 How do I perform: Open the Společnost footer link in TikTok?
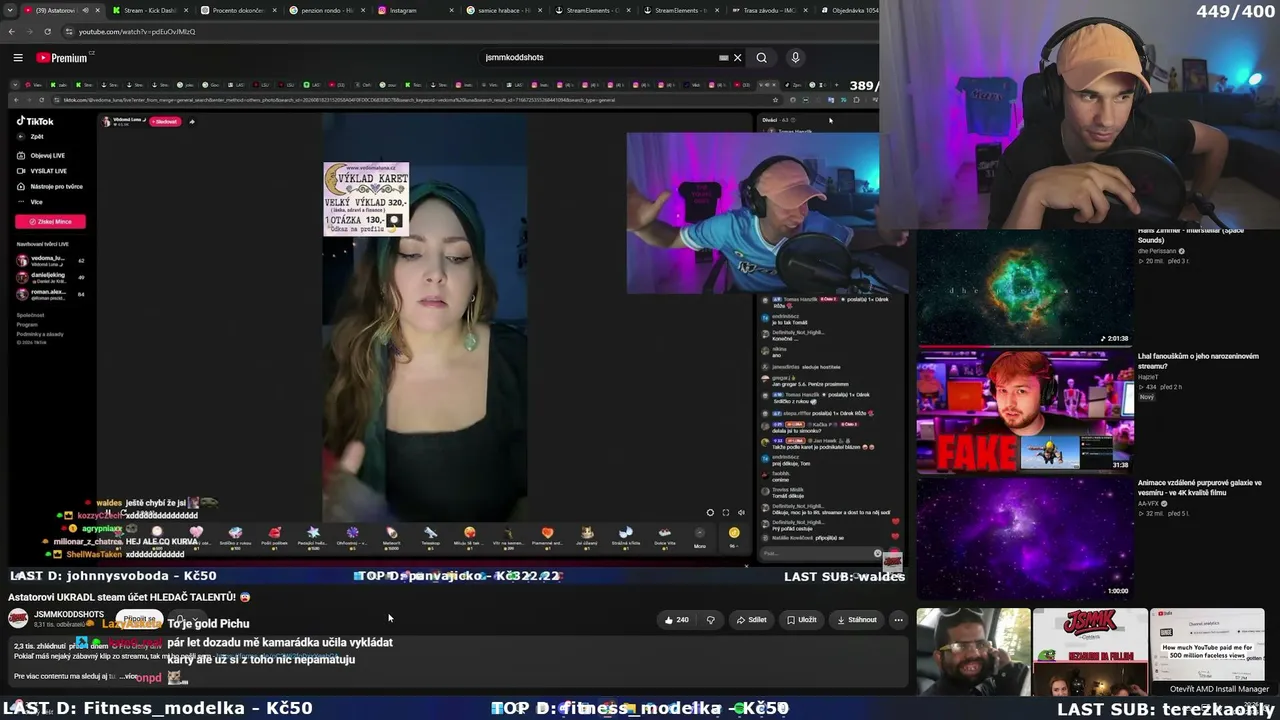pyautogui.click(x=30, y=315)
